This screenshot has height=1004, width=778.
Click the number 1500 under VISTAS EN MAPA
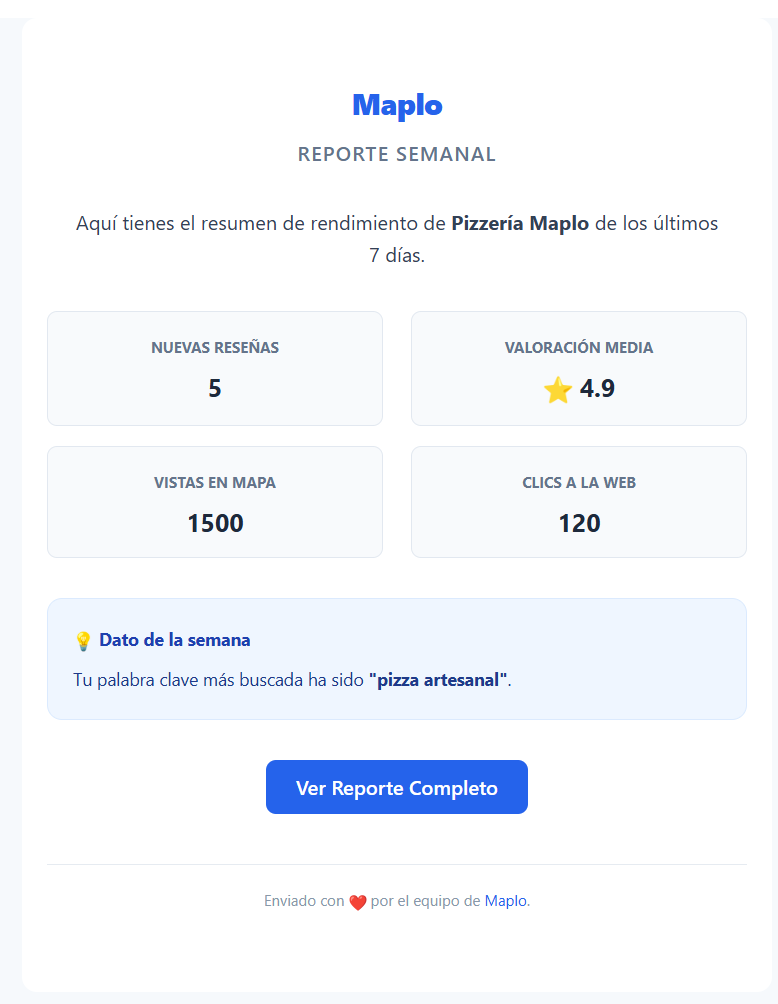tap(214, 522)
